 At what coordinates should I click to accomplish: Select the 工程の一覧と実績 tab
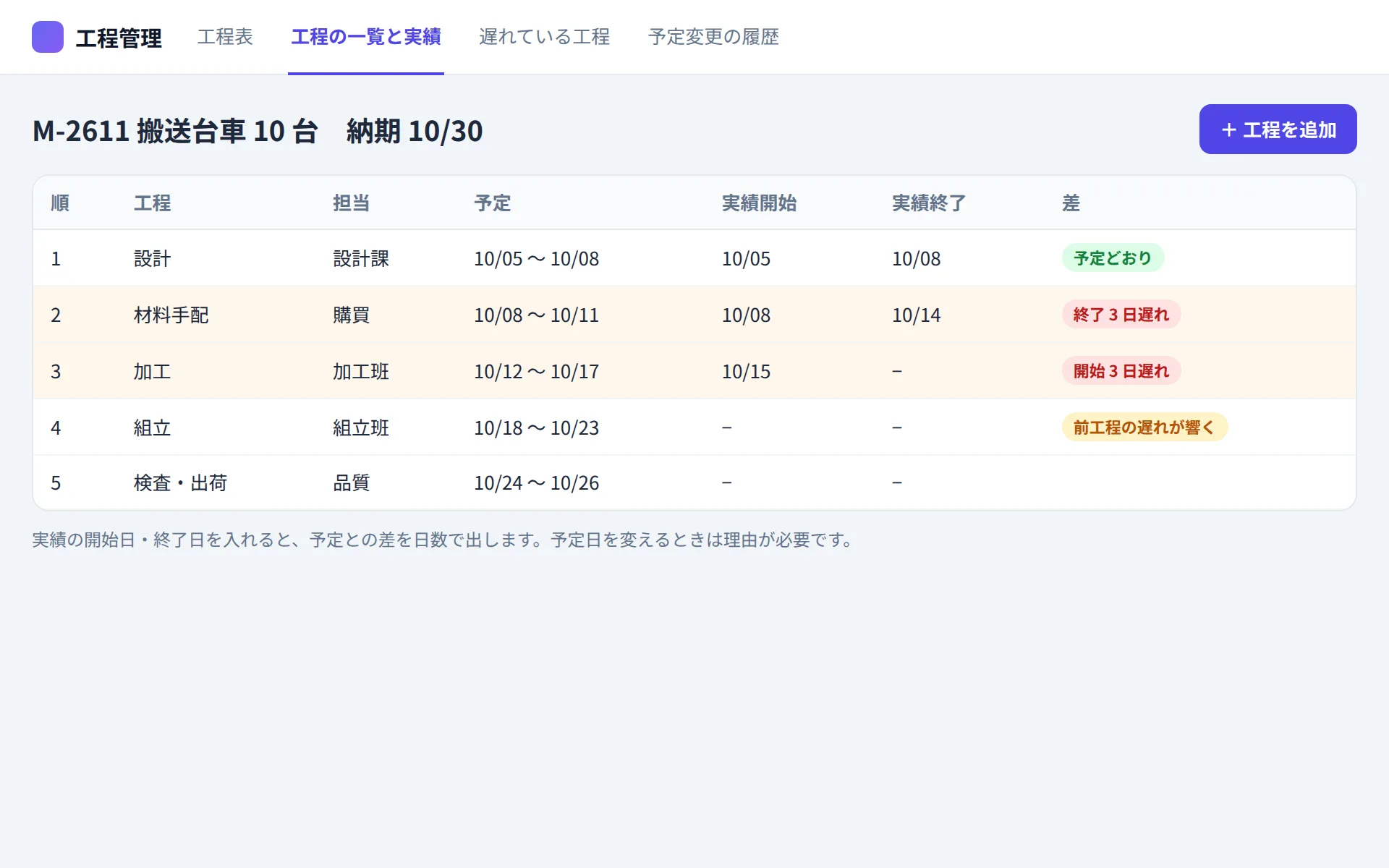coord(366,37)
